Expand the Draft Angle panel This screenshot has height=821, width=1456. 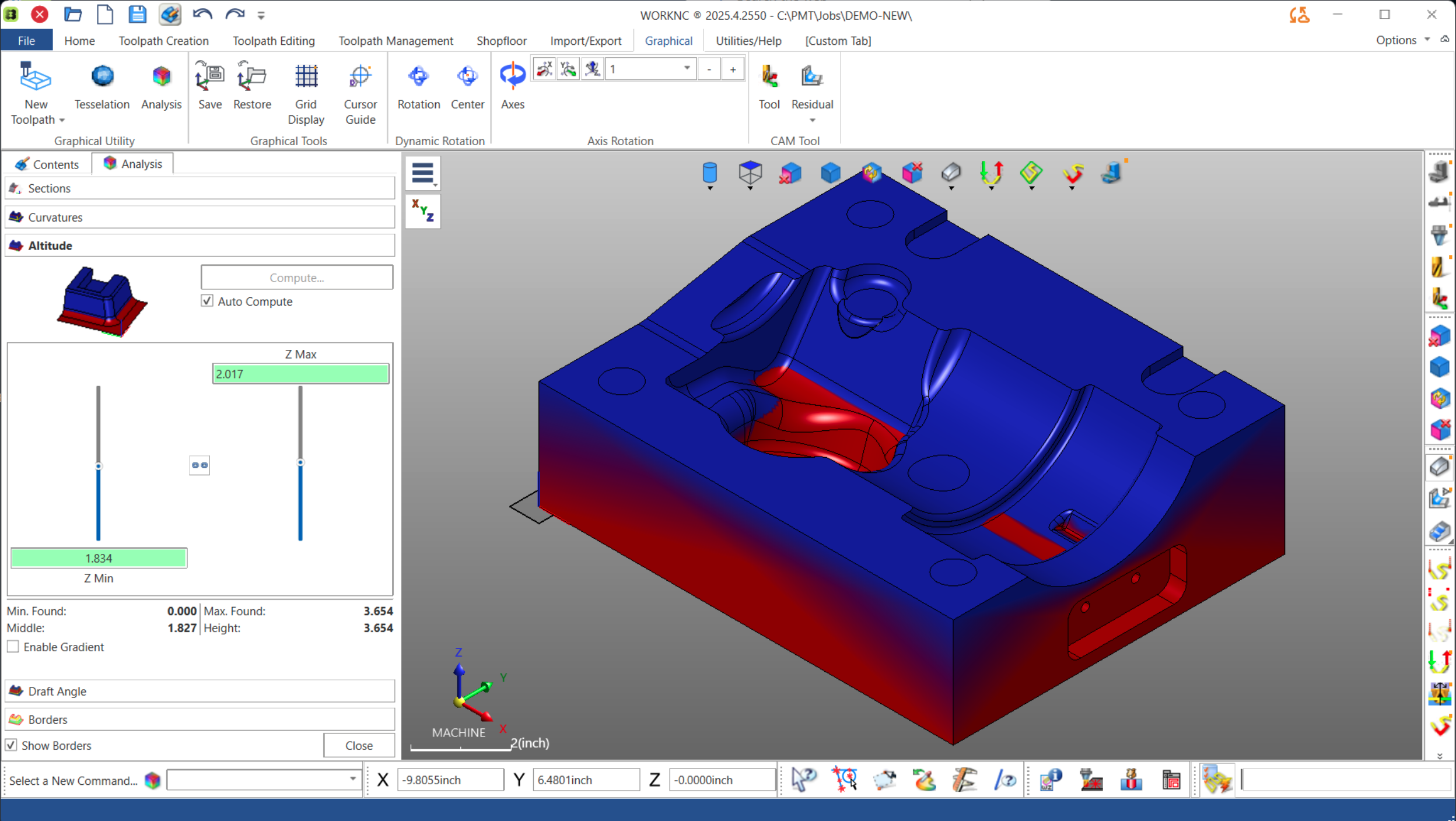(x=199, y=691)
